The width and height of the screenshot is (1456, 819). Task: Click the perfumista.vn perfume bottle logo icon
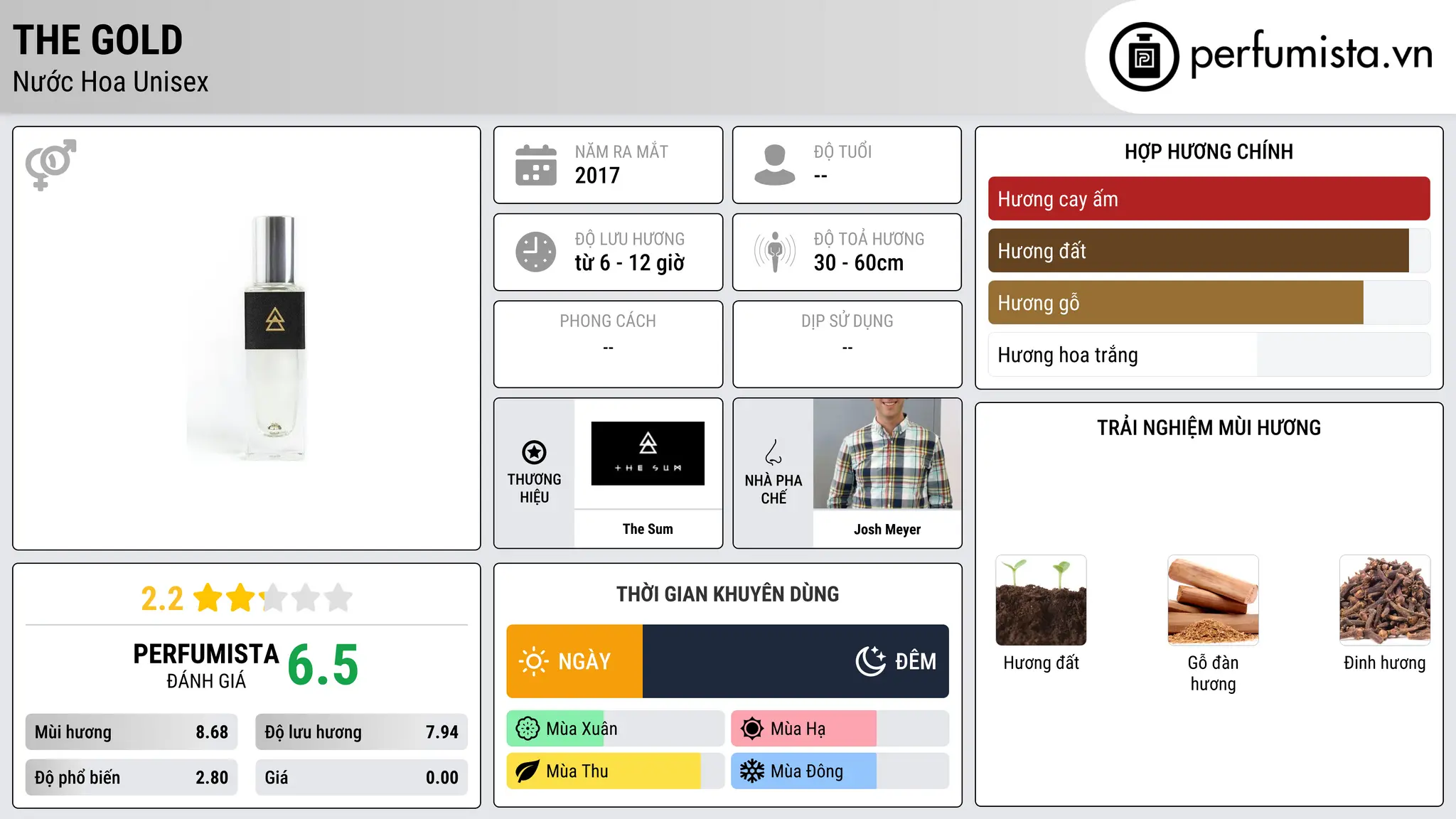pos(1144,57)
